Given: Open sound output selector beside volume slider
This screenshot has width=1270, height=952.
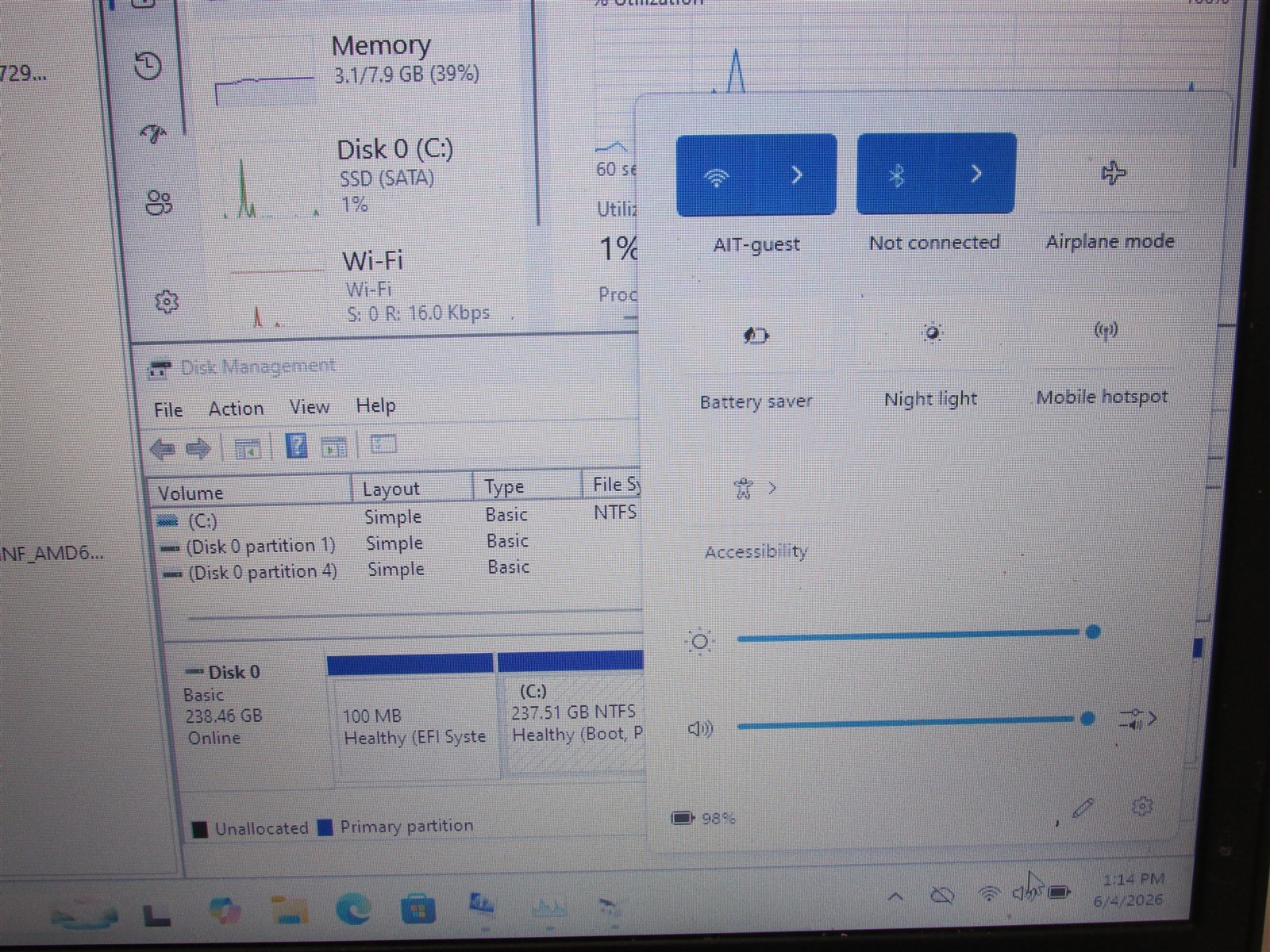Looking at the screenshot, I should tap(1137, 720).
